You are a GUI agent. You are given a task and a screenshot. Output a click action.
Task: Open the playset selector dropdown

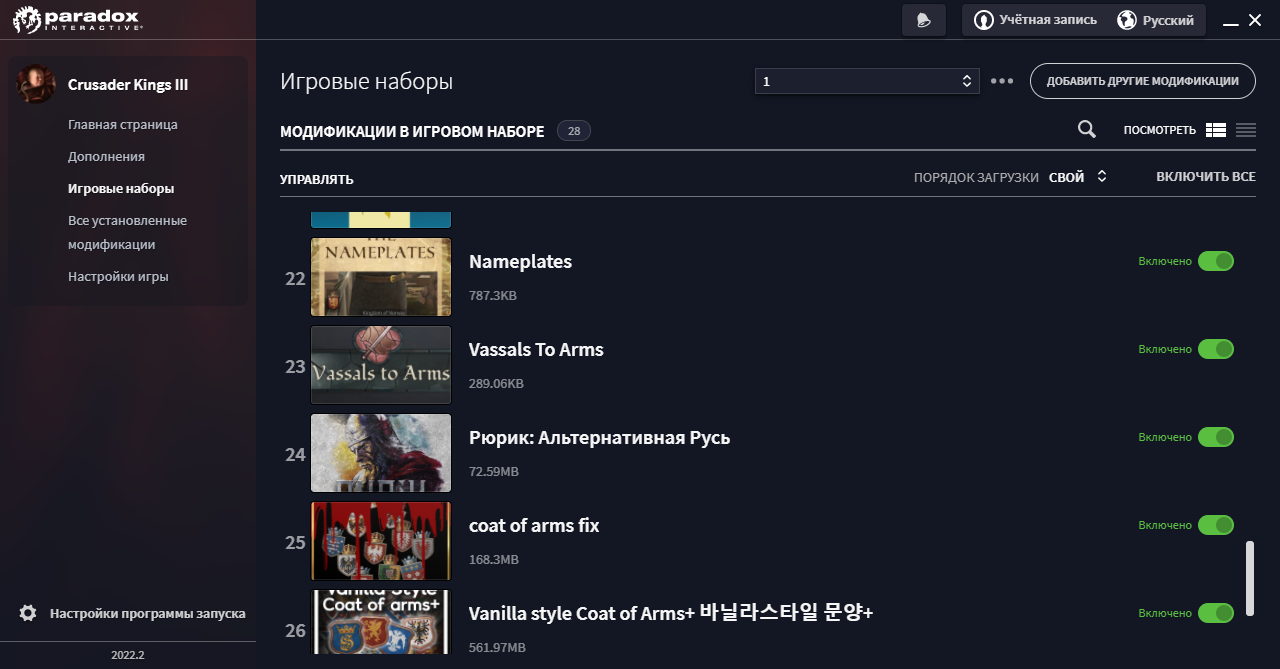tap(866, 81)
